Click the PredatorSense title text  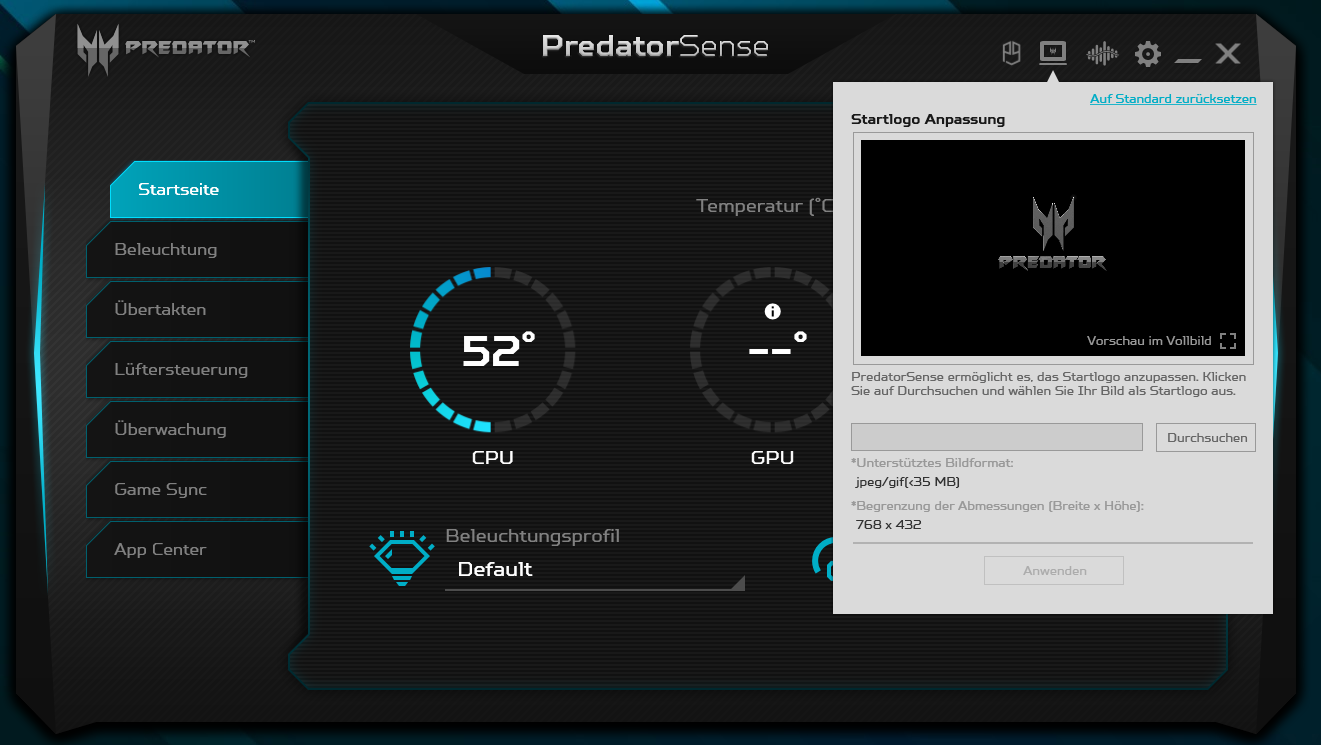655,46
